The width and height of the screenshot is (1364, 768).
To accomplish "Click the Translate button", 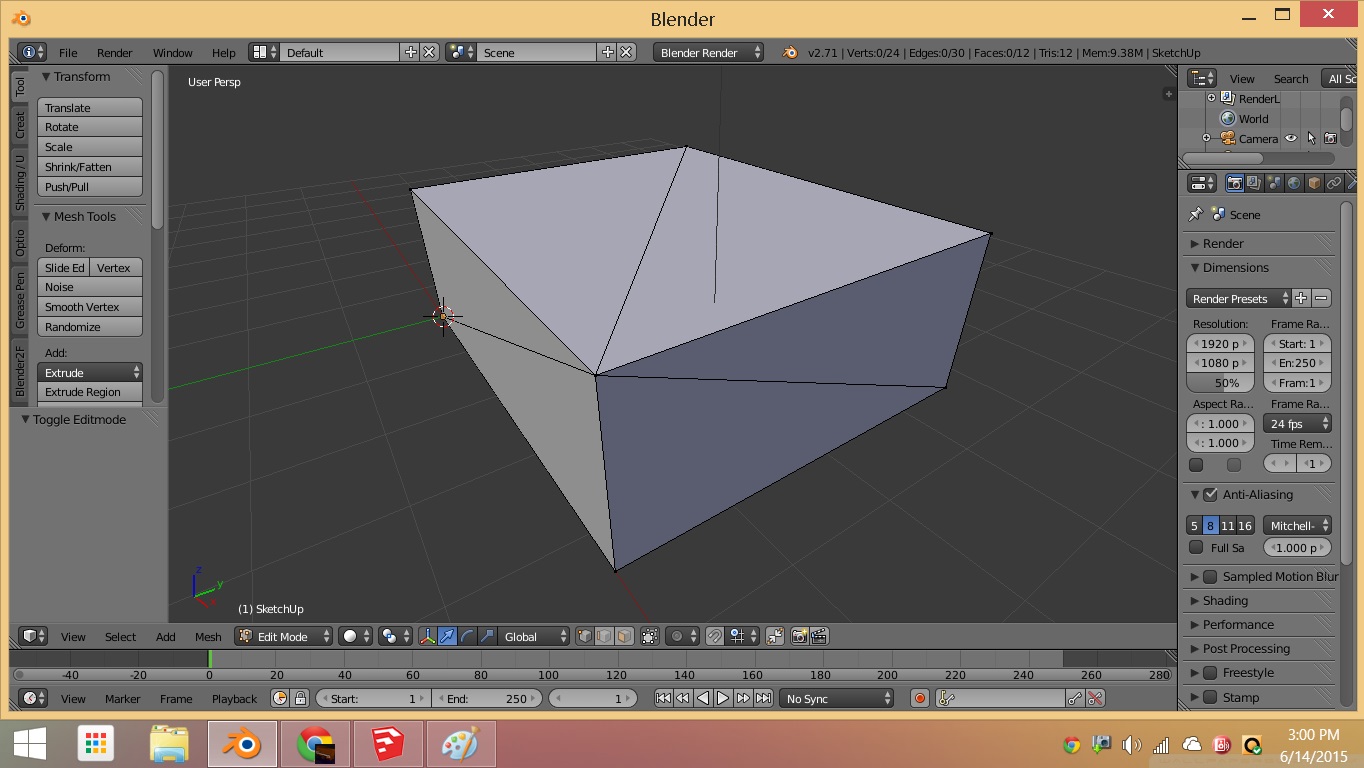I will (90, 107).
